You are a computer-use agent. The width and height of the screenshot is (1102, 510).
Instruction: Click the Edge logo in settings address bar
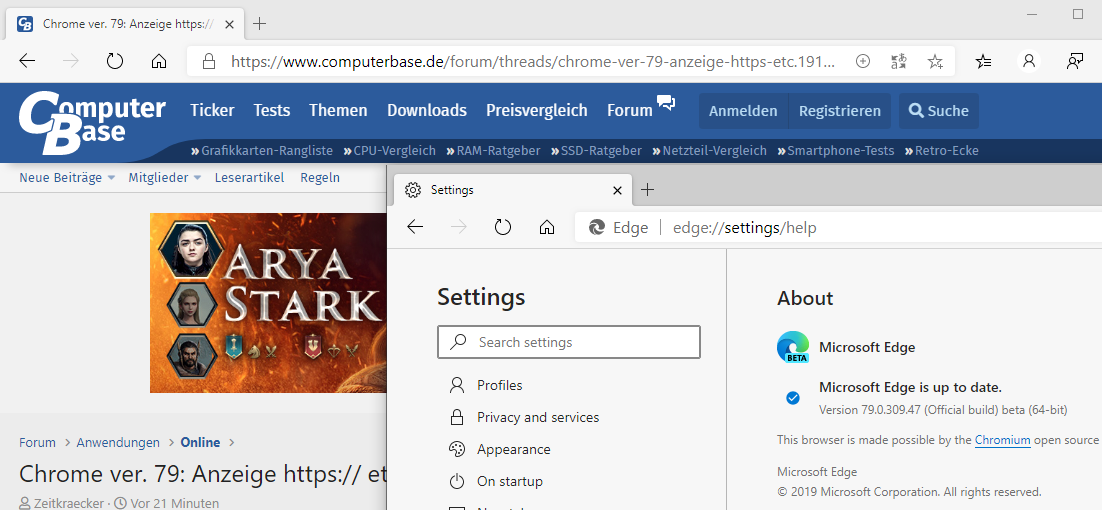point(597,228)
